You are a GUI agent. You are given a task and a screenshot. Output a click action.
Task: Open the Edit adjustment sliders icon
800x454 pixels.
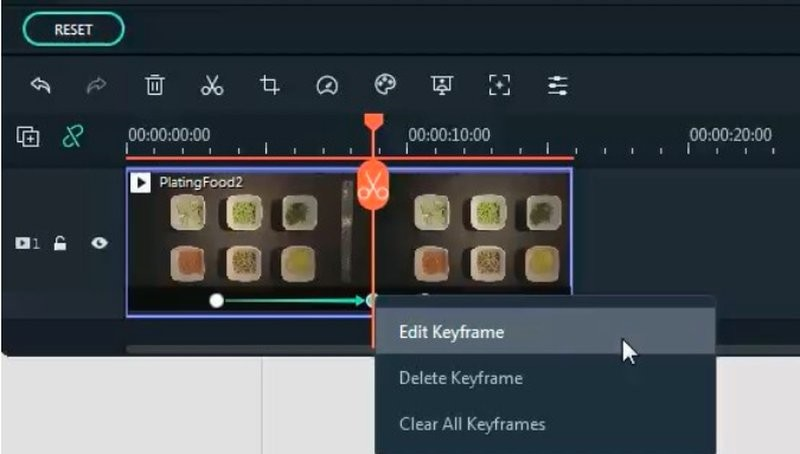[x=557, y=85]
